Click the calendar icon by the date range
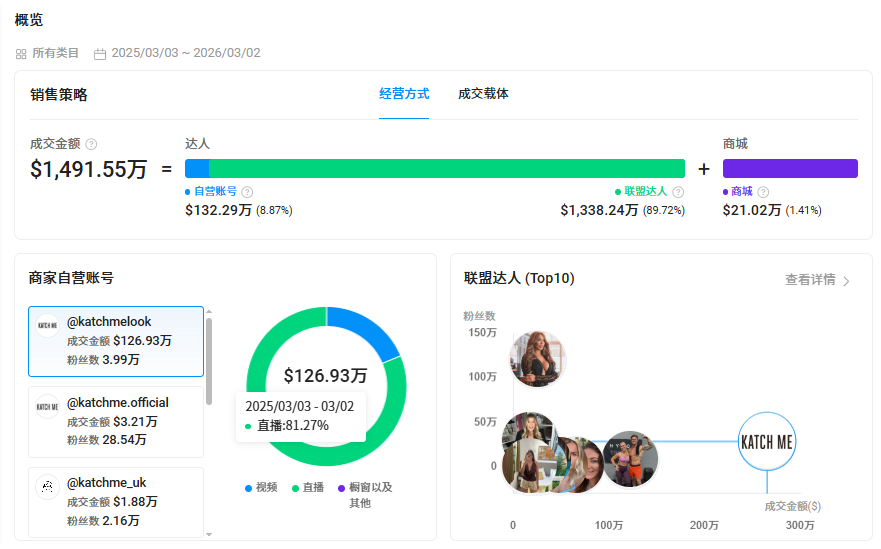Screen dimensions: 881x549 (100, 53)
